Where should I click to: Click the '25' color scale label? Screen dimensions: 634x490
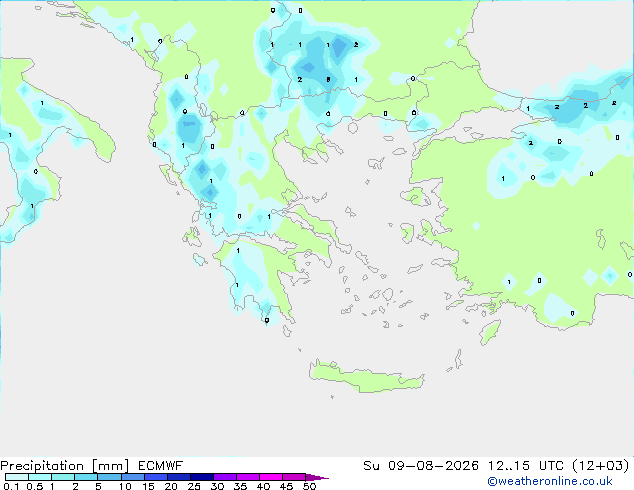click(194, 486)
